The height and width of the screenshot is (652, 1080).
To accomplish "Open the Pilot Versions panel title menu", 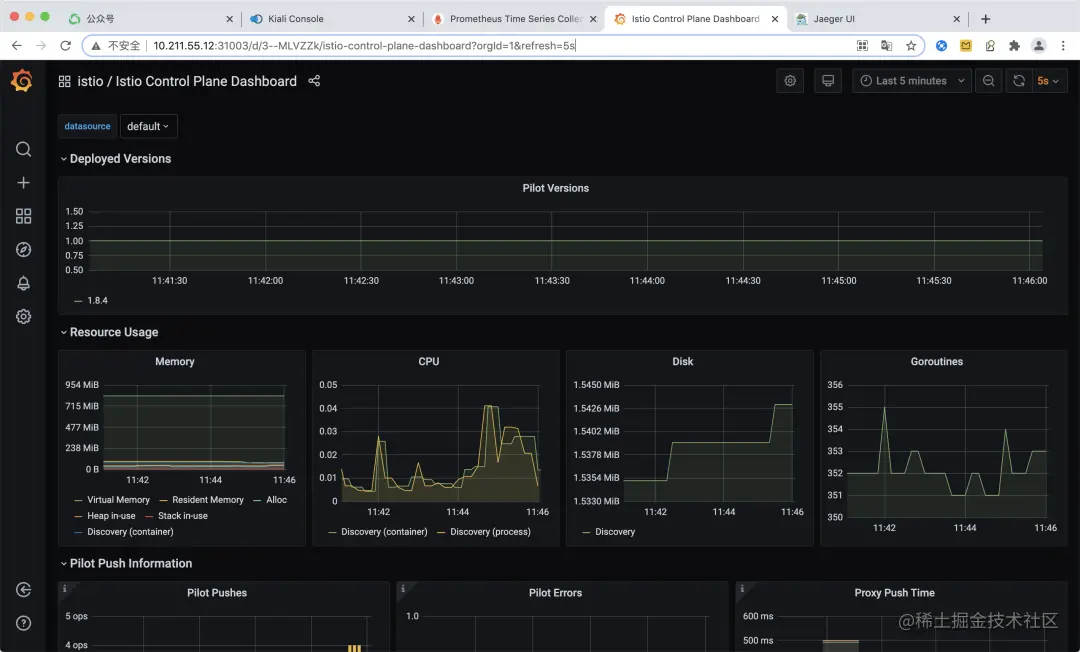I will coord(555,188).
